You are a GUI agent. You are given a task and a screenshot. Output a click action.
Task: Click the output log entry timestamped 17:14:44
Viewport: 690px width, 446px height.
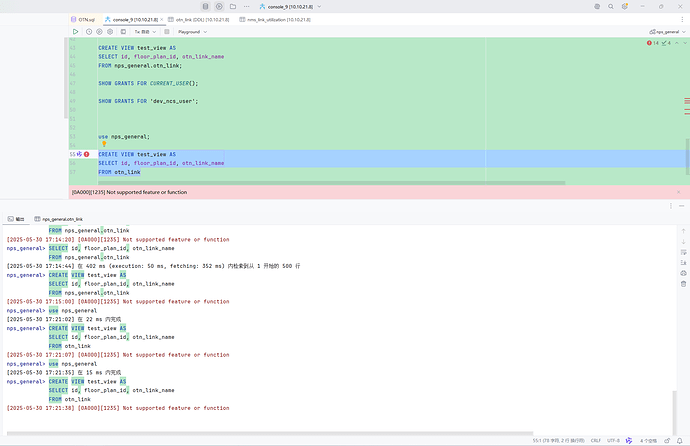pos(154,266)
